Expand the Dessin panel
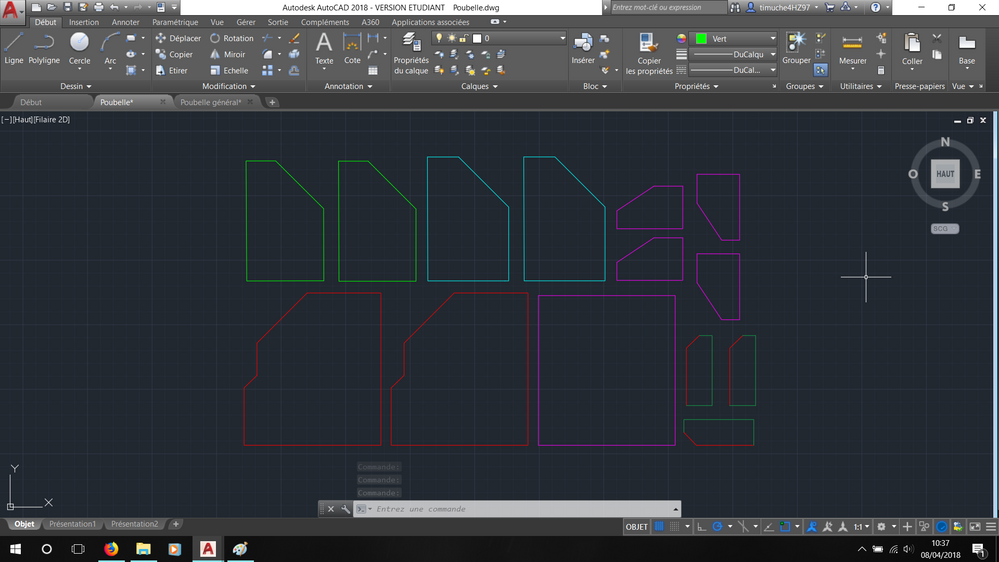 pos(75,86)
